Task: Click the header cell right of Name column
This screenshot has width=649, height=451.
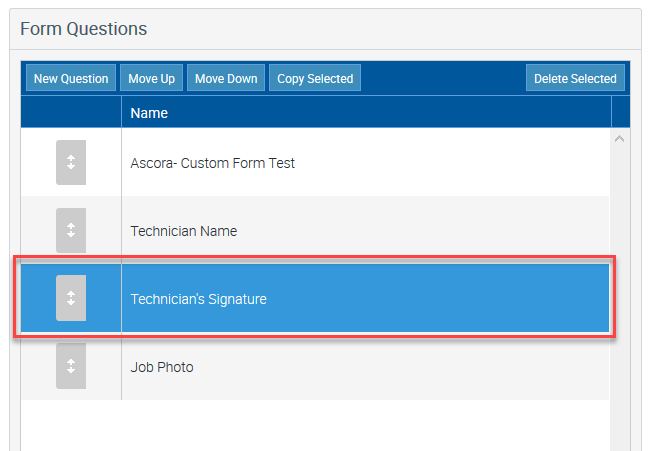Action: (x=621, y=112)
